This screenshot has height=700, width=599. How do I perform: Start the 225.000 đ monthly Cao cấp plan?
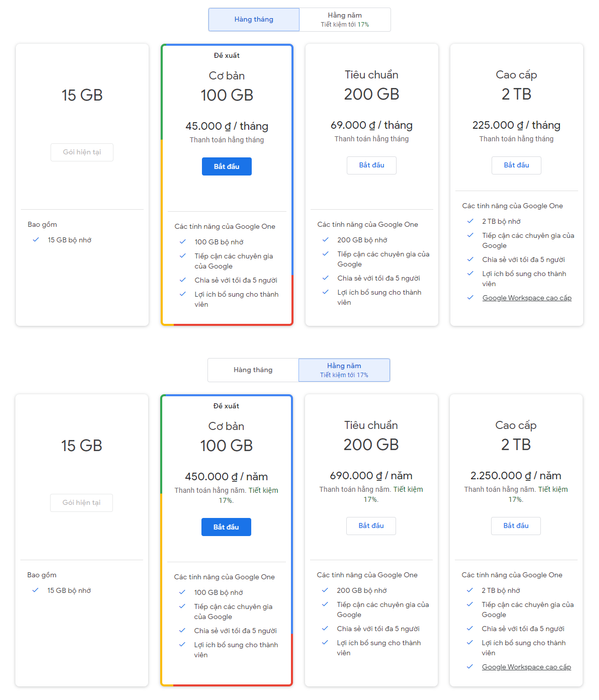tap(516, 165)
